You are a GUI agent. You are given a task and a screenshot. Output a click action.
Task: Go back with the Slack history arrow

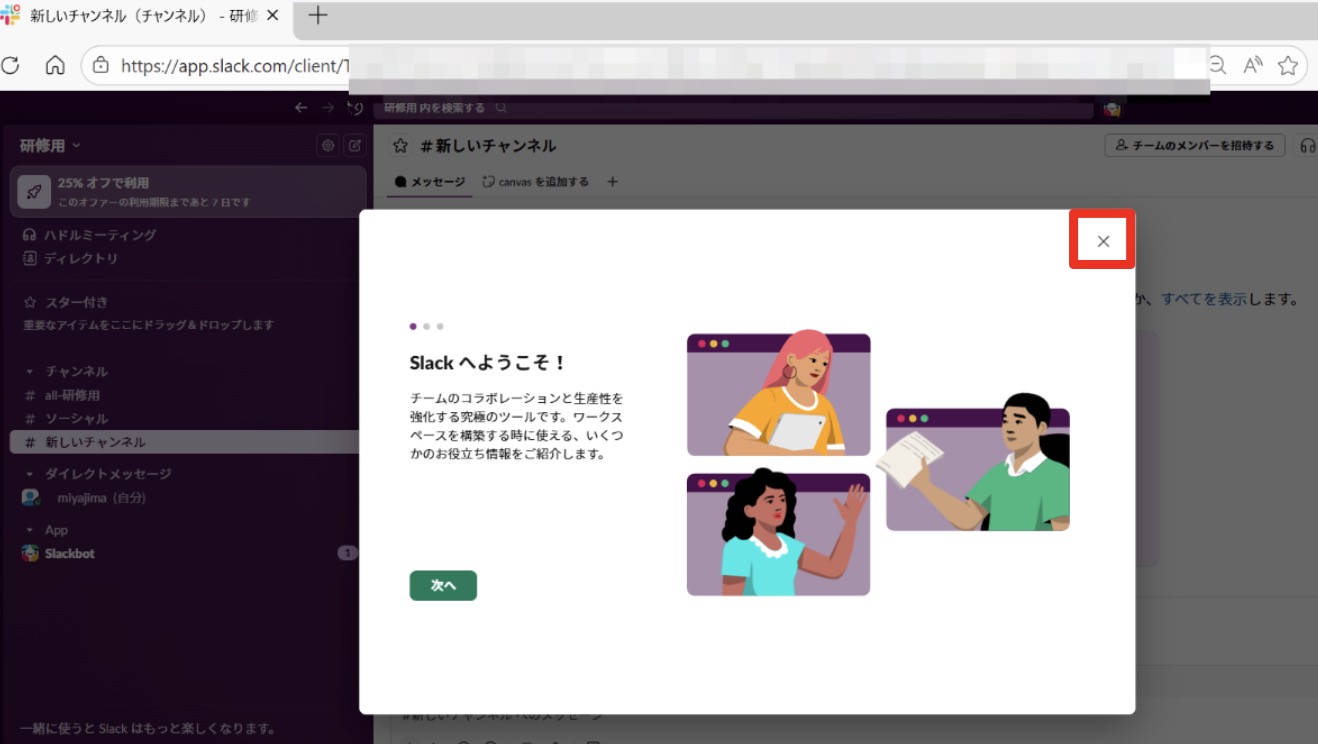click(301, 108)
